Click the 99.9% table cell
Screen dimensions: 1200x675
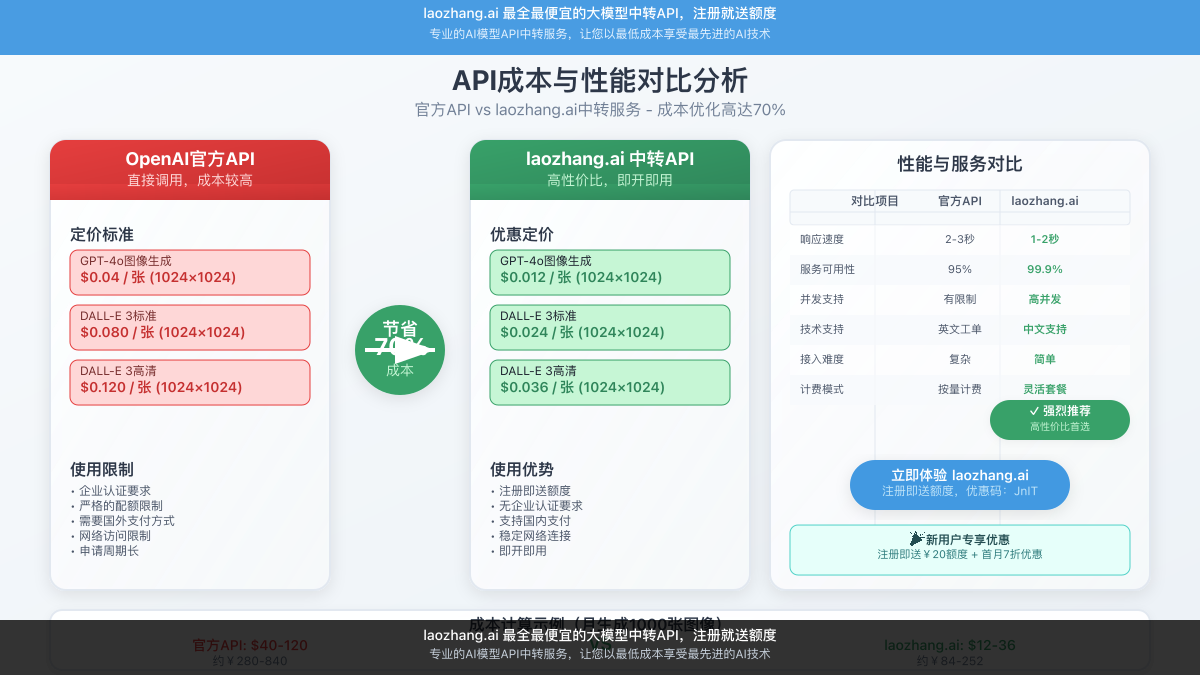[x=1045, y=269]
